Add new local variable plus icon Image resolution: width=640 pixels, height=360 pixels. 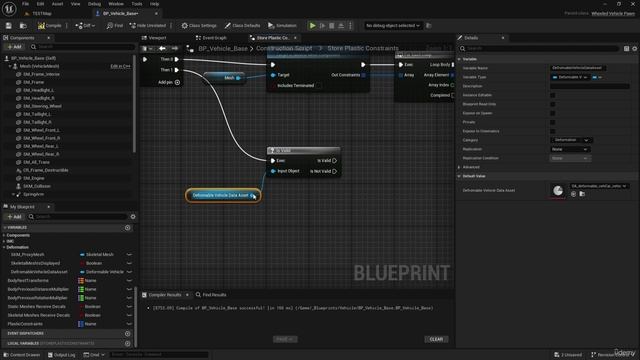(127, 343)
